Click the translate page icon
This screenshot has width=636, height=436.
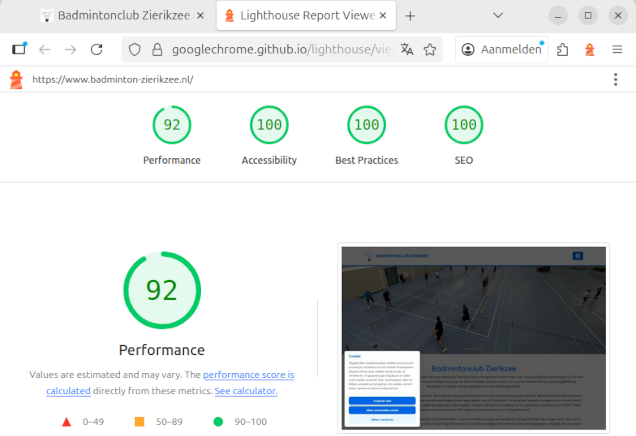tap(407, 49)
